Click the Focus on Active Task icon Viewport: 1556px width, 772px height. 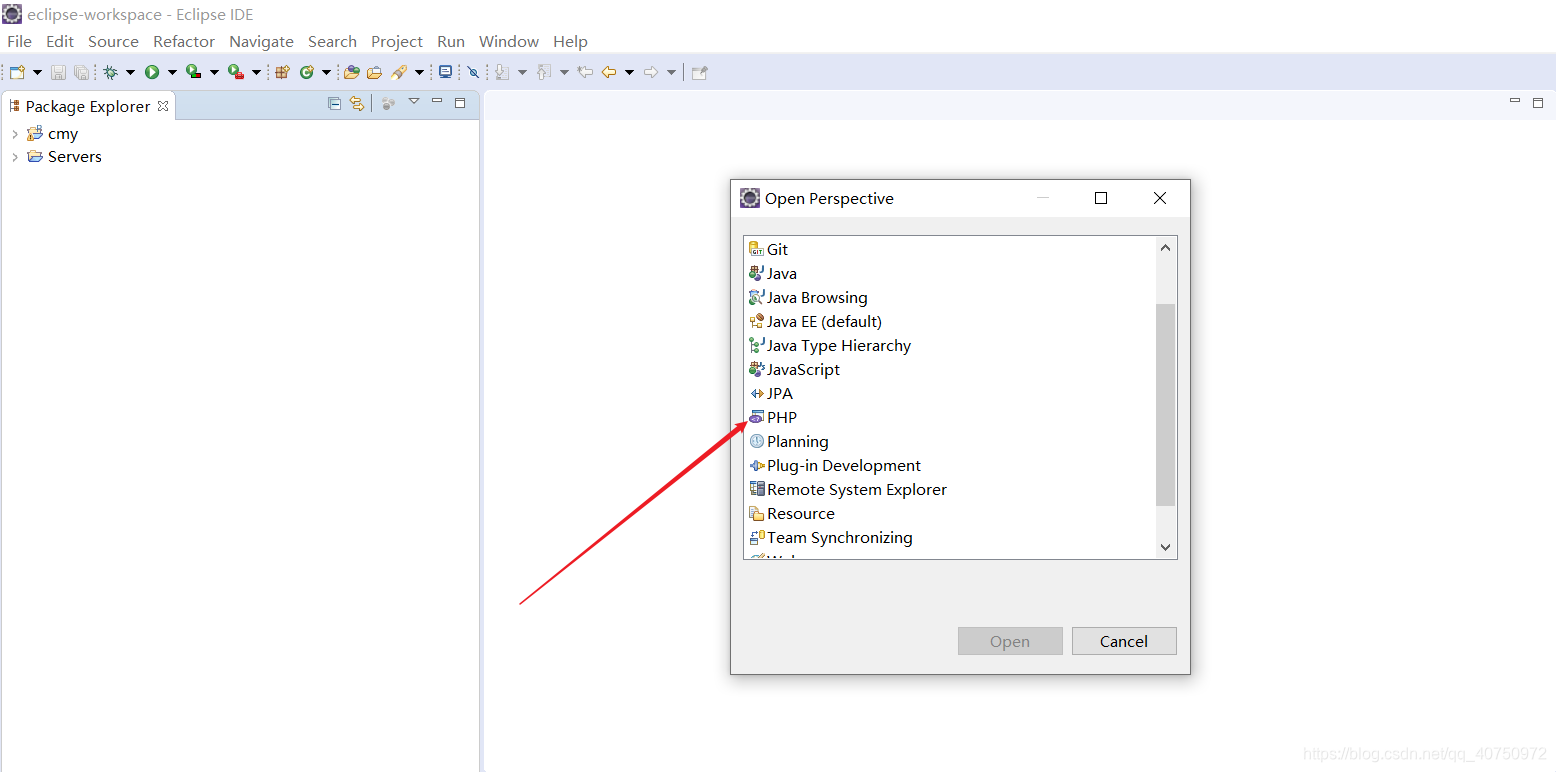(x=388, y=103)
